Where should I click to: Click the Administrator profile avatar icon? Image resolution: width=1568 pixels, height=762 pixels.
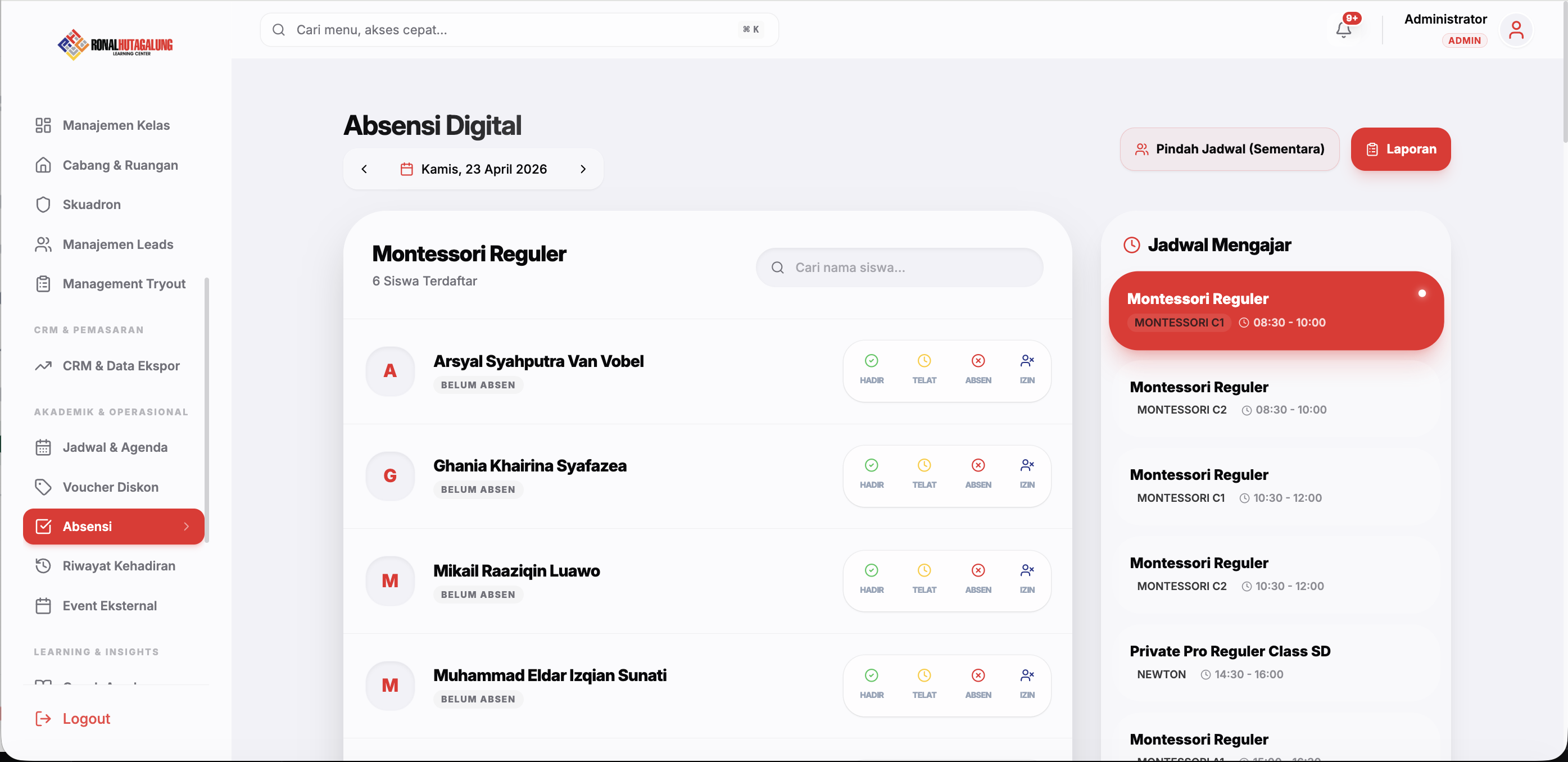tap(1516, 29)
